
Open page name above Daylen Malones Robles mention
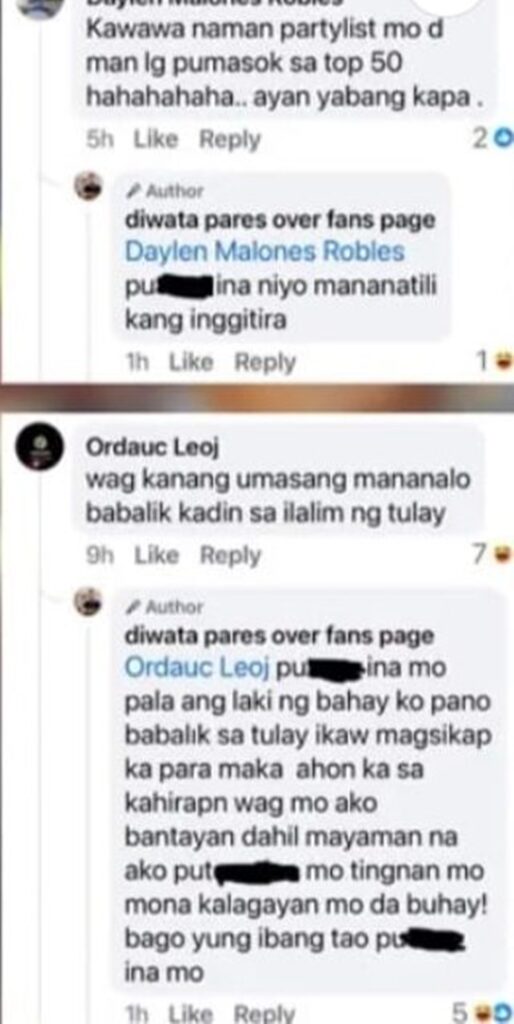[x=280, y=220]
